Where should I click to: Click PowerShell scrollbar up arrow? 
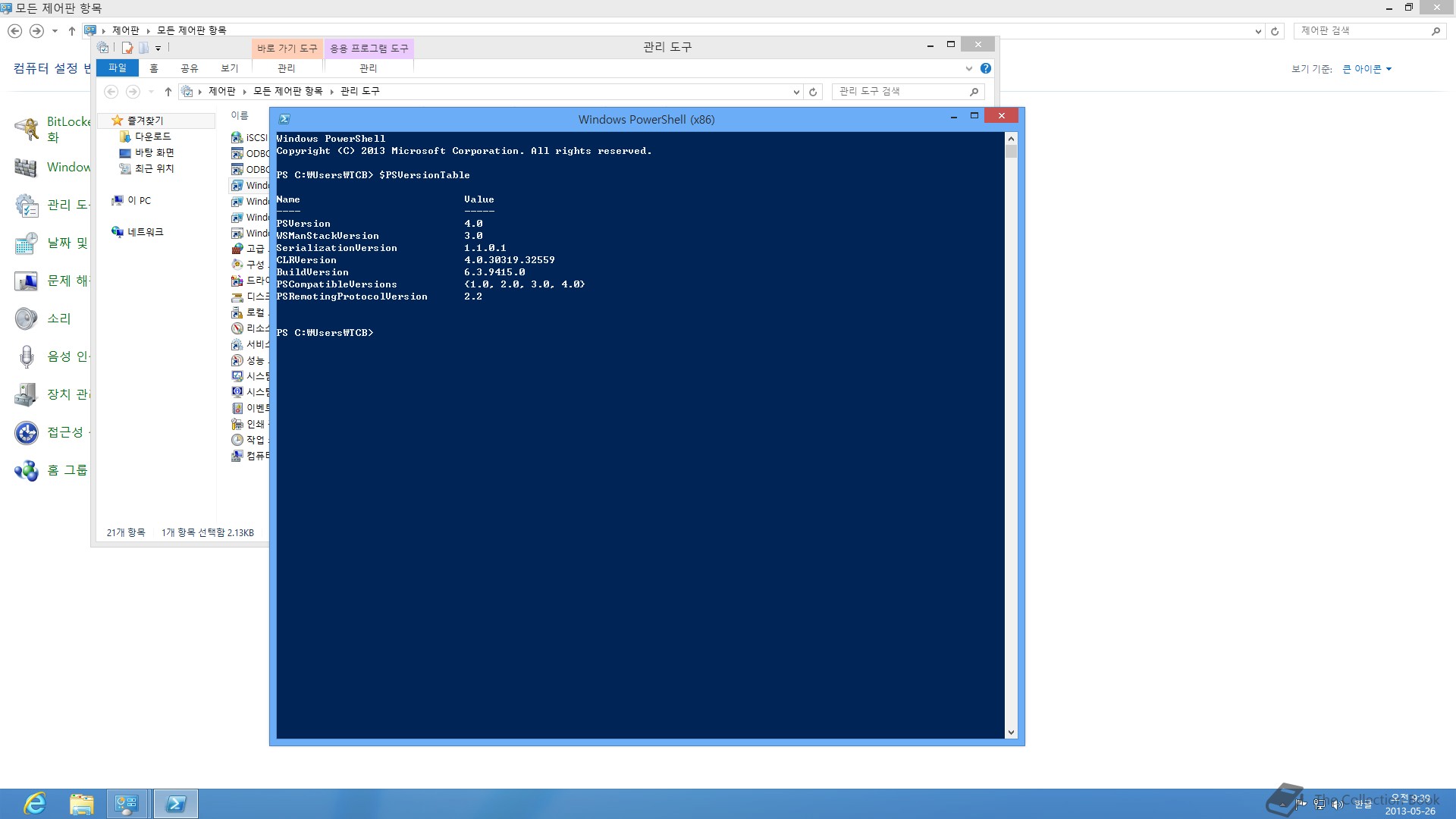coord(1011,139)
